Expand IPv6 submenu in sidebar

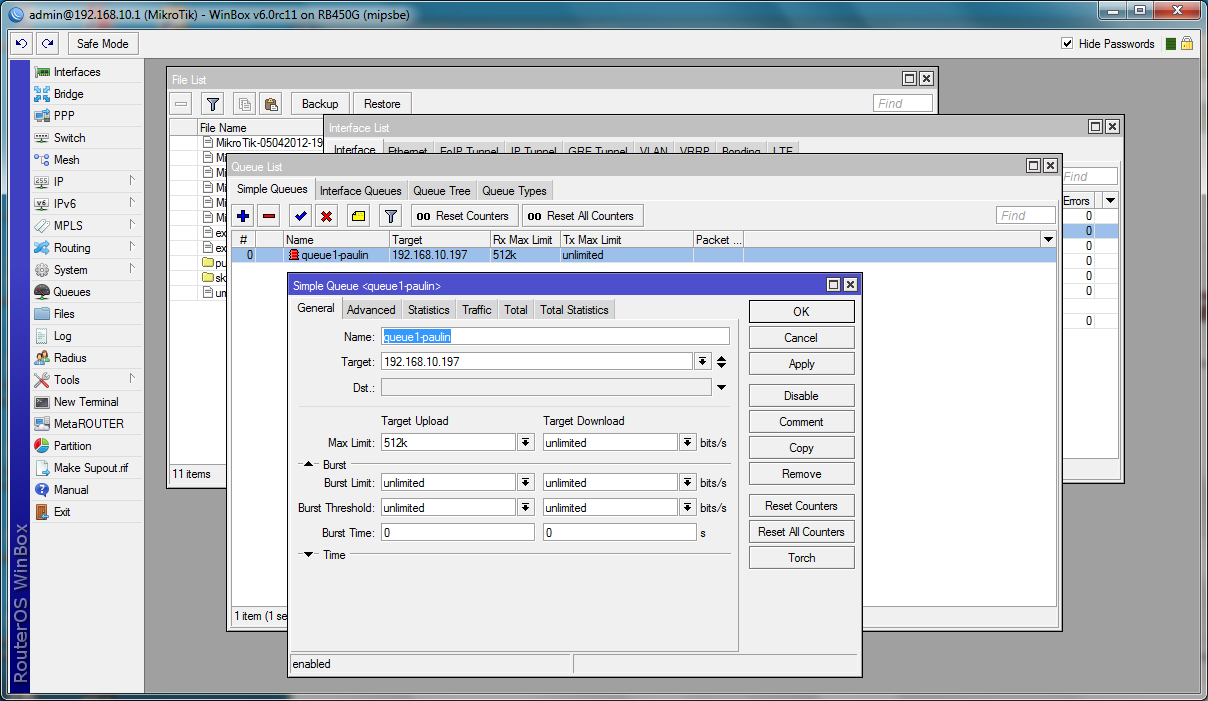coord(132,204)
